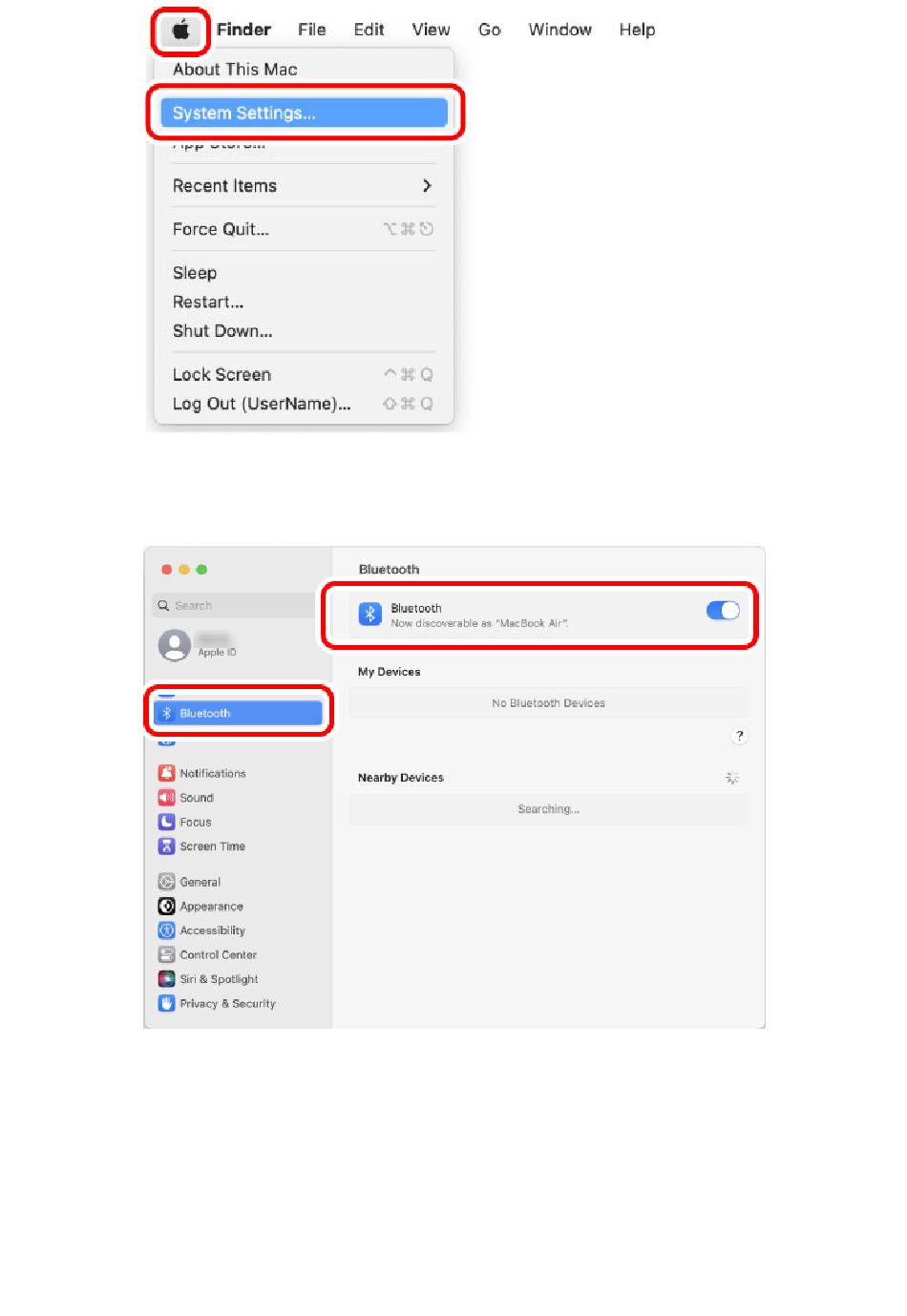This screenshot has height=1316, width=907.
Task: Click the Appearance sidebar icon
Action: pyautogui.click(x=167, y=907)
